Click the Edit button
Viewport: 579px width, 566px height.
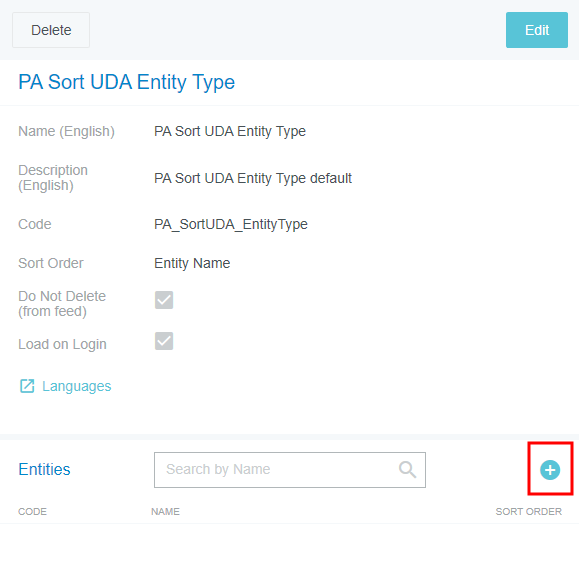tap(537, 30)
